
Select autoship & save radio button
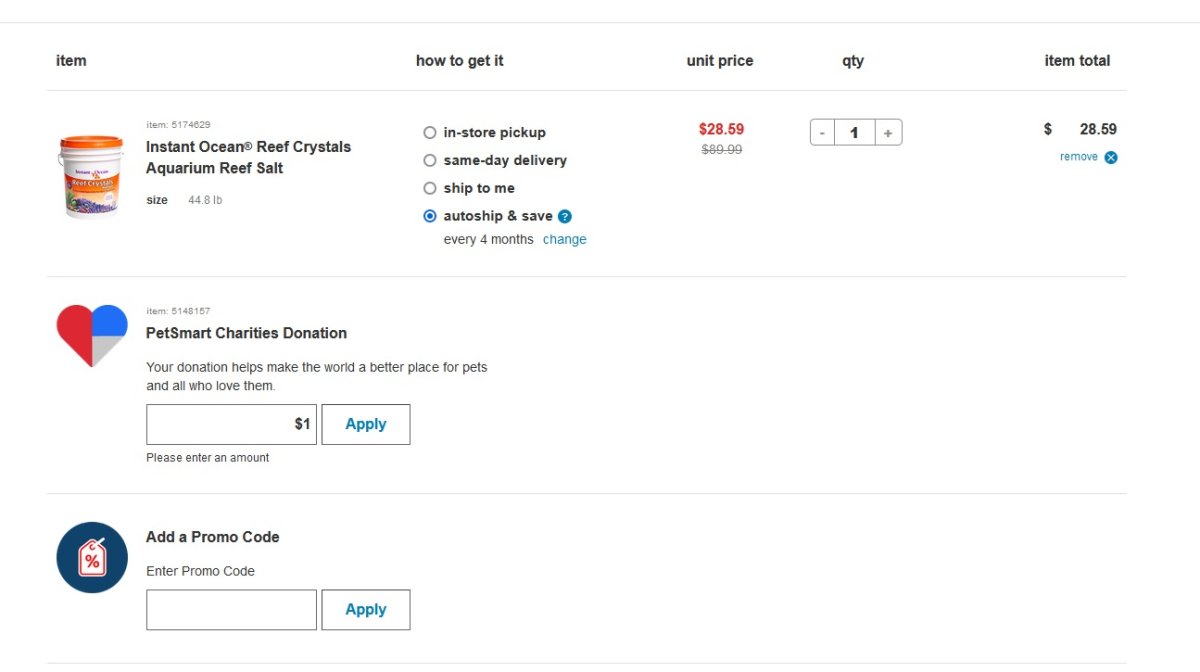click(430, 216)
